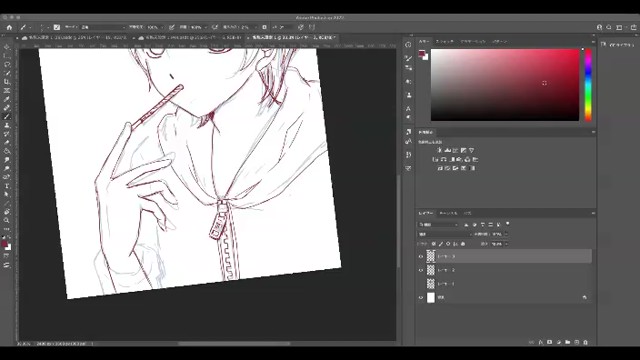
Task: Toggle lock transparent pixels in Layers panel
Action: pos(433,244)
